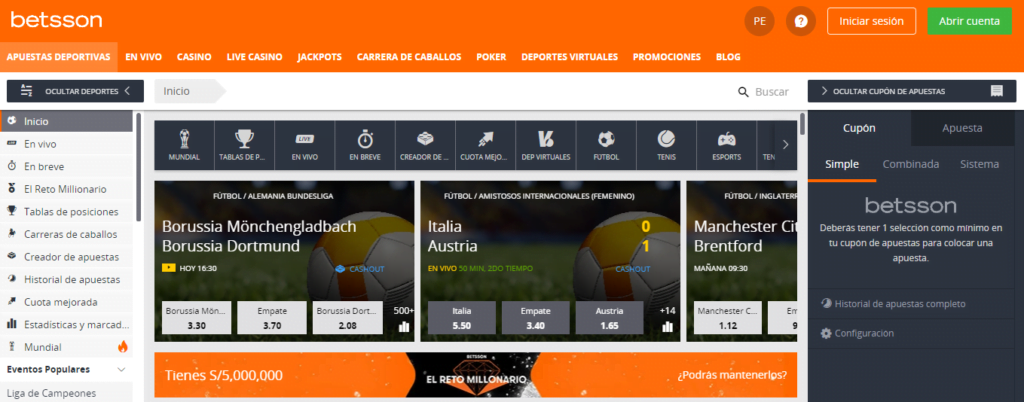Select the Sistema bet type tab

click(979, 164)
